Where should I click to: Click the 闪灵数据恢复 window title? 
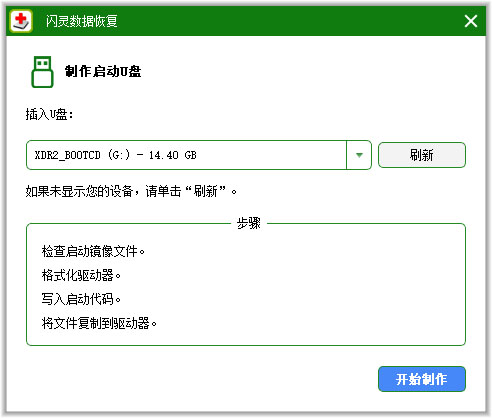[x=82, y=21]
